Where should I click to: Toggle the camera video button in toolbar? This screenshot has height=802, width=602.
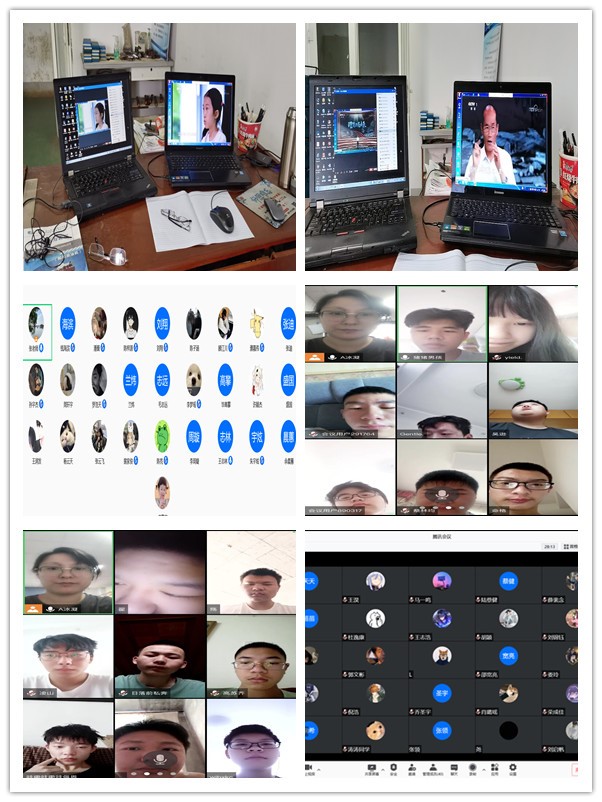[x=310, y=768]
